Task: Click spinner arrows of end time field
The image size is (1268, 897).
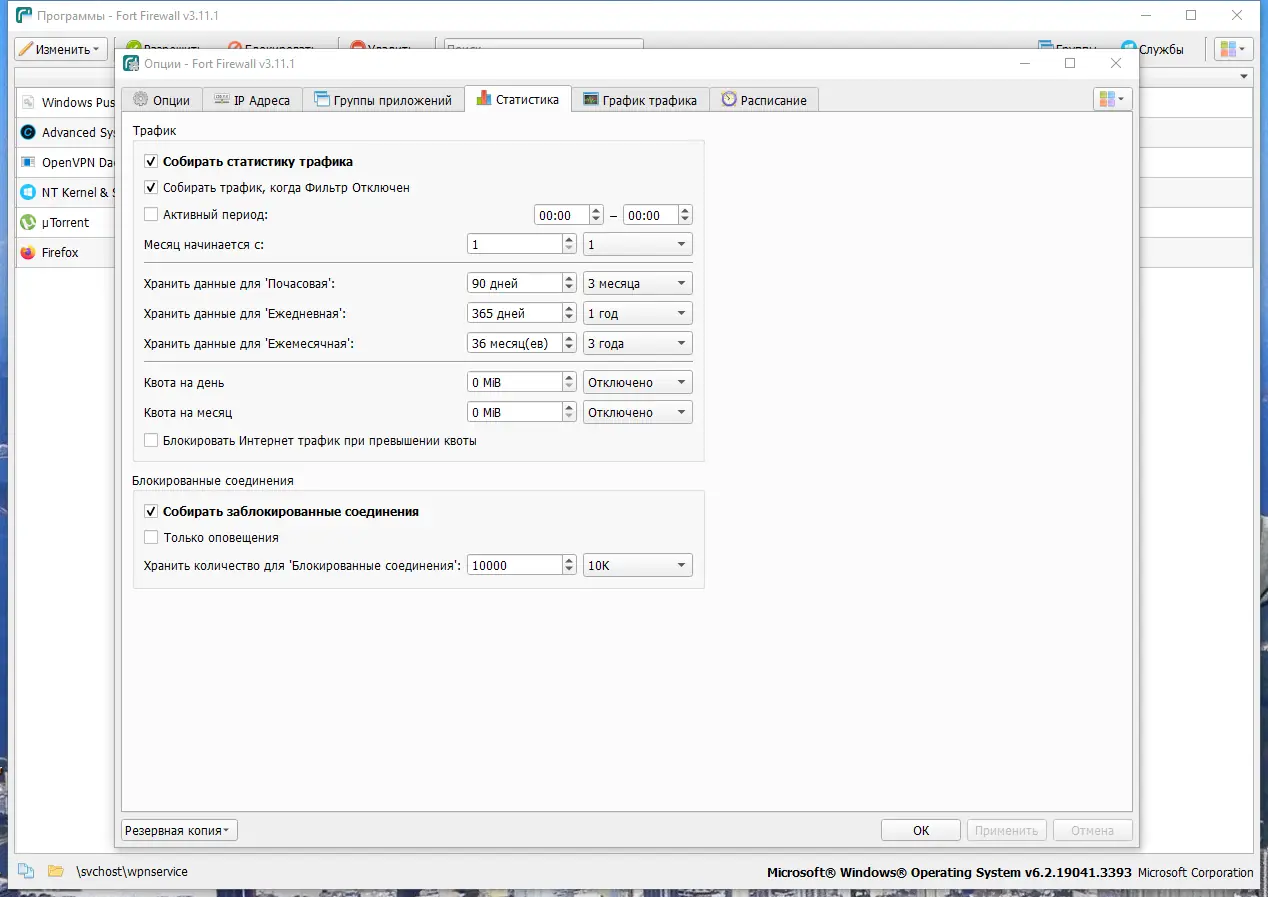Action: [685, 215]
